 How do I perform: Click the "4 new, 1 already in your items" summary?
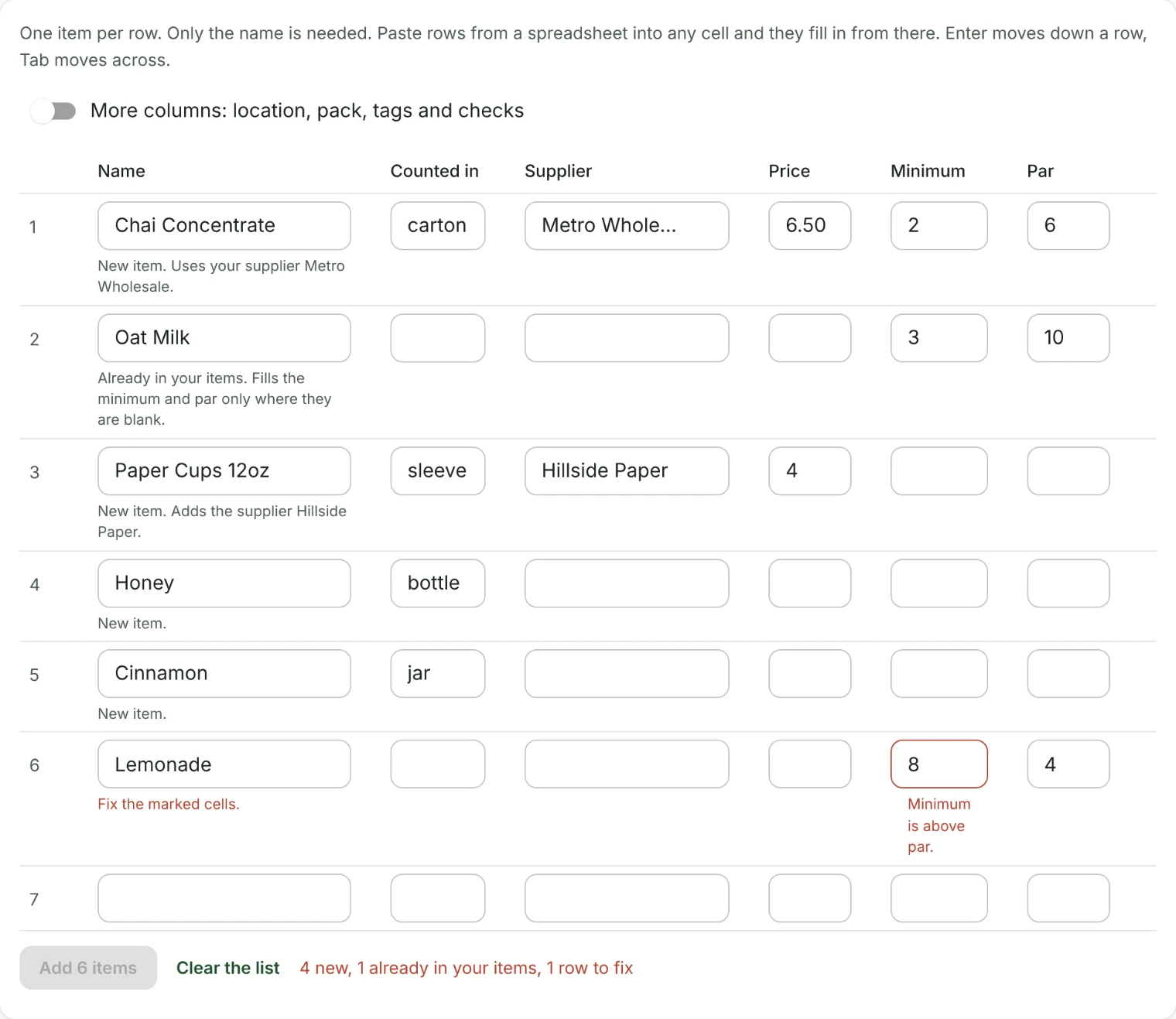[x=419, y=968]
